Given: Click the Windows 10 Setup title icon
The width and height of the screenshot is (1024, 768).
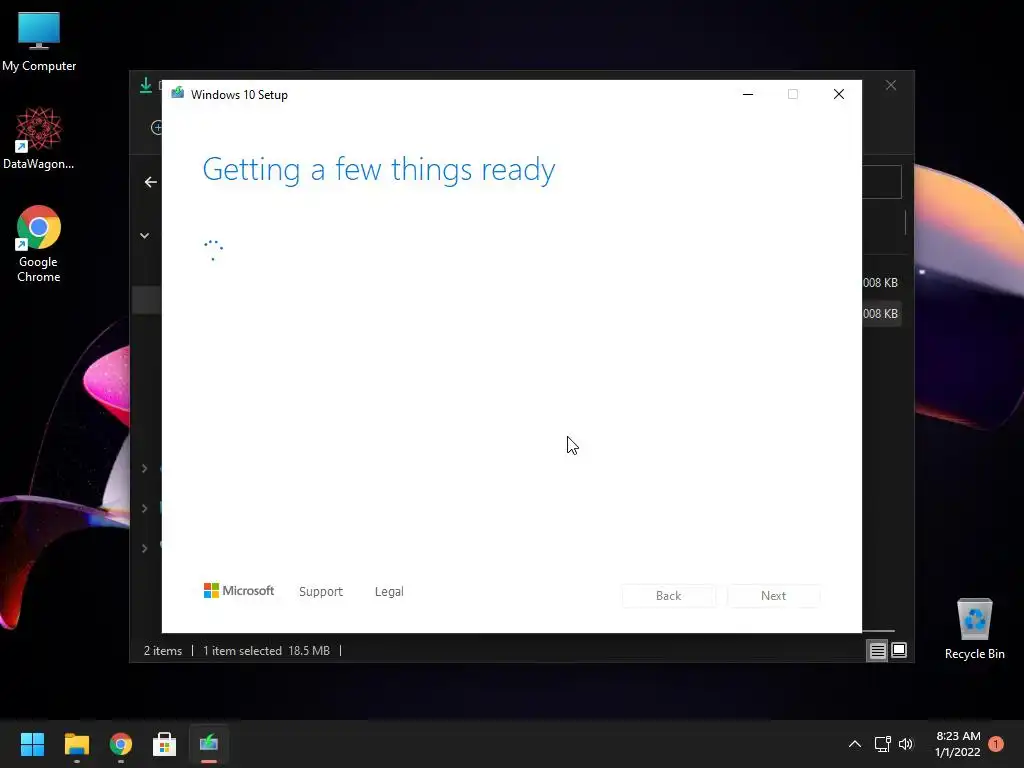Looking at the screenshot, I should click(x=178, y=94).
